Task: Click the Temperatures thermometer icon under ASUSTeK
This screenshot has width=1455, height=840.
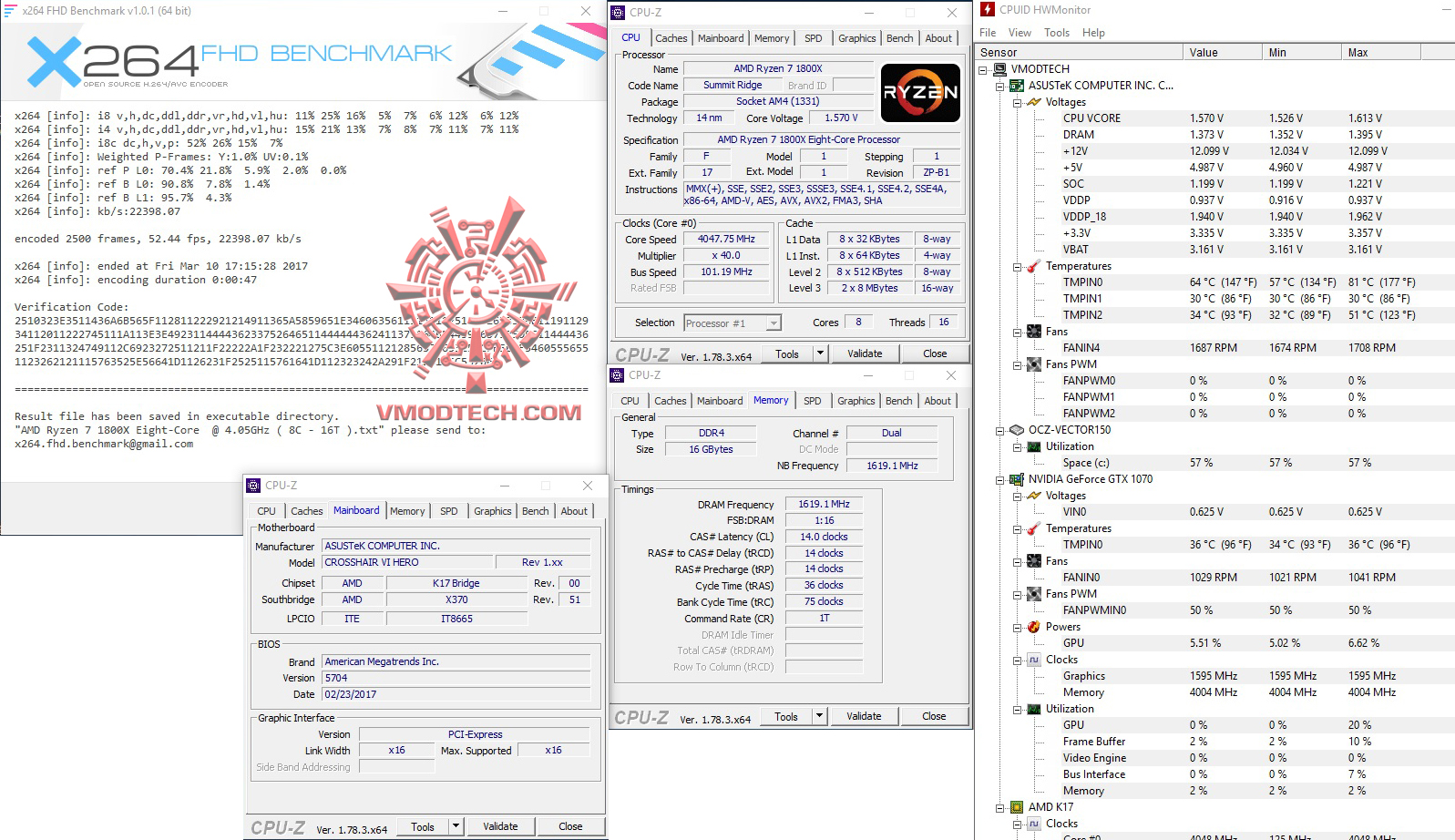Action: click(1034, 266)
